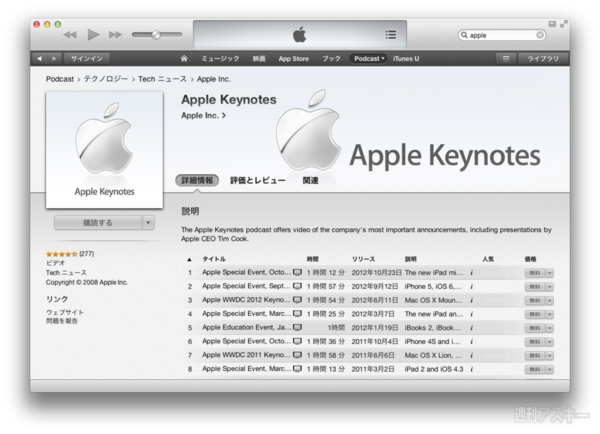Click the Apple Inc. breadcrumb link
The image size is (600, 434).
pos(214,79)
